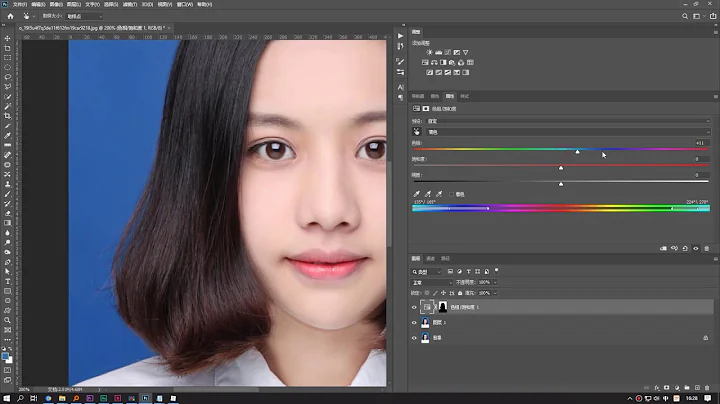720x404 pixels.
Task: Open the layer filter type dropdown
Action: 427,272
